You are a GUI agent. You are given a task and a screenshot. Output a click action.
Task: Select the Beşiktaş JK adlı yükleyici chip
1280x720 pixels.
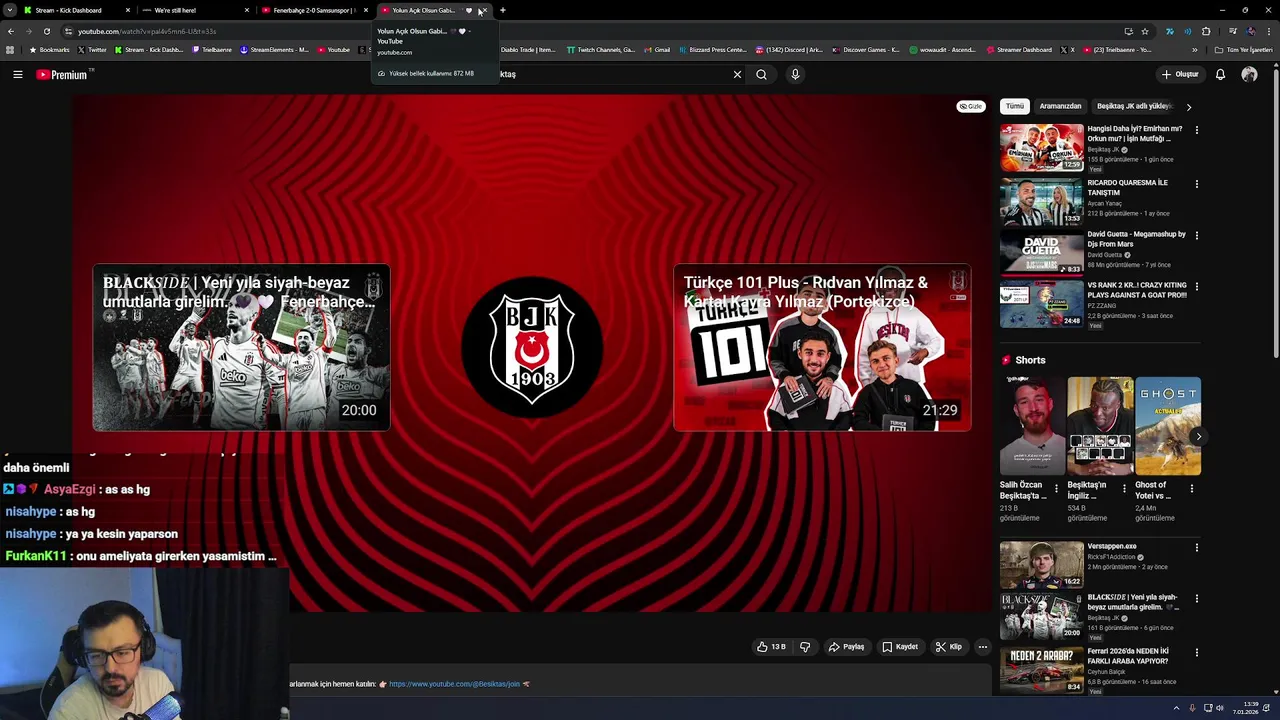click(1134, 106)
